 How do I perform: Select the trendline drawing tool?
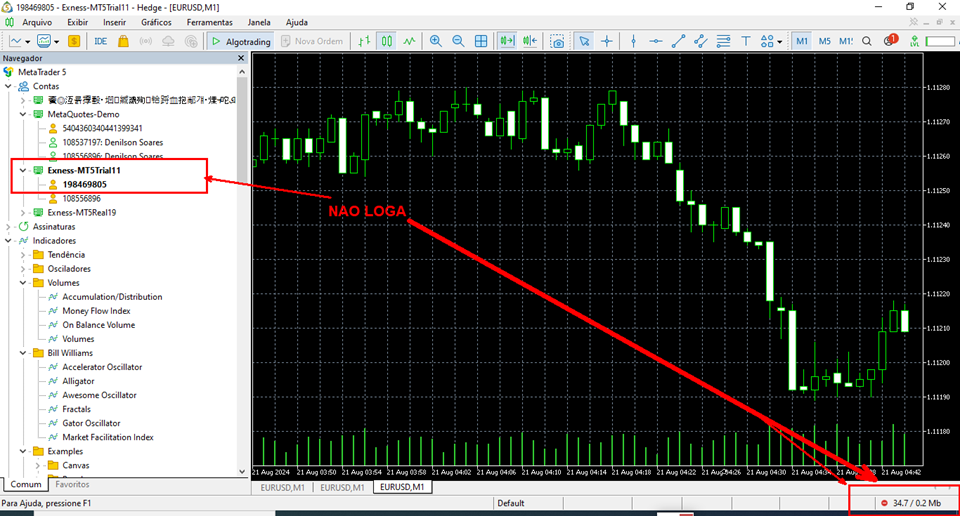point(678,41)
